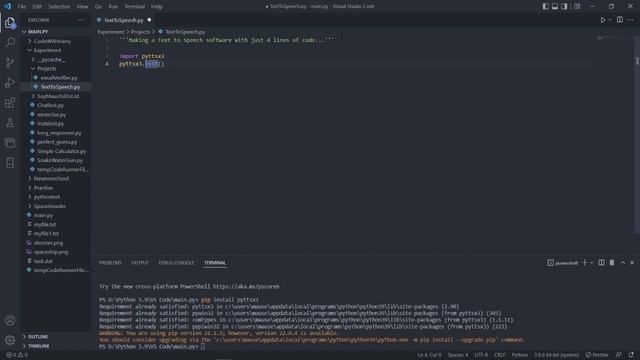Open the Edit menu
This screenshot has width=640, height=360.
click(37, 7)
